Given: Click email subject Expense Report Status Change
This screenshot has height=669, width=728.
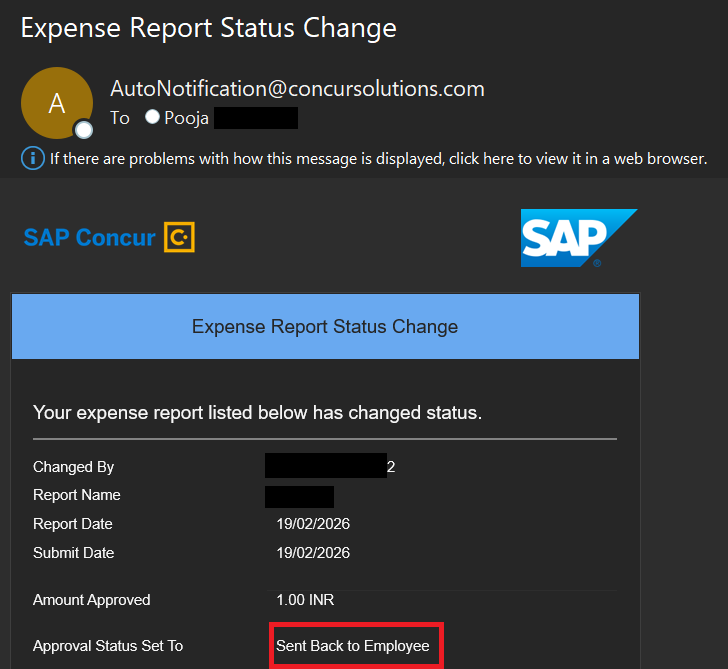Looking at the screenshot, I should [x=209, y=28].
